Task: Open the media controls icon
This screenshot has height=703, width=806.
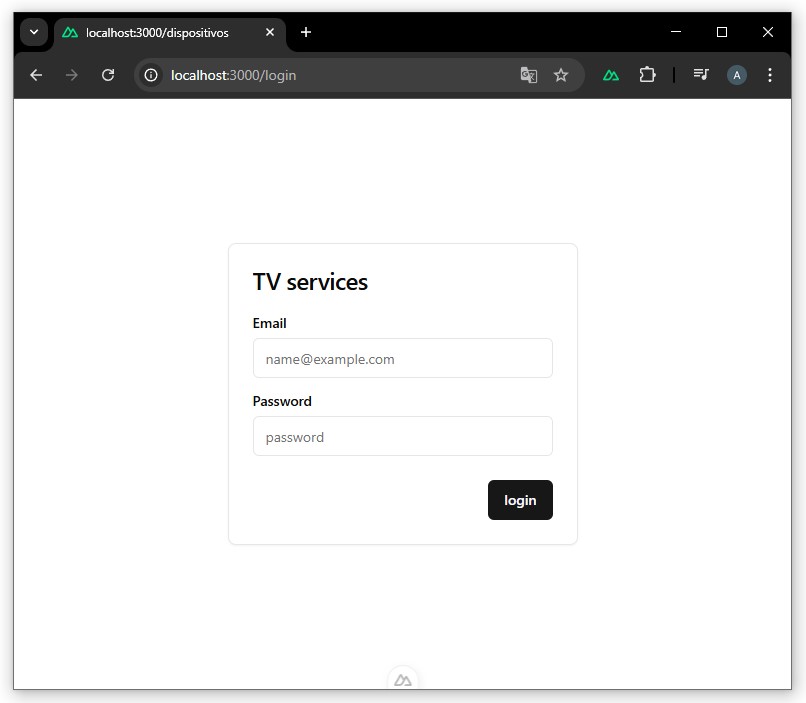Action: [x=701, y=75]
